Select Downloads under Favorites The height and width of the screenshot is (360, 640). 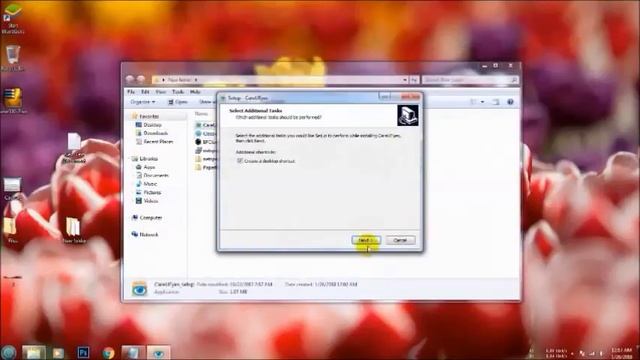(x=156, y=133)
